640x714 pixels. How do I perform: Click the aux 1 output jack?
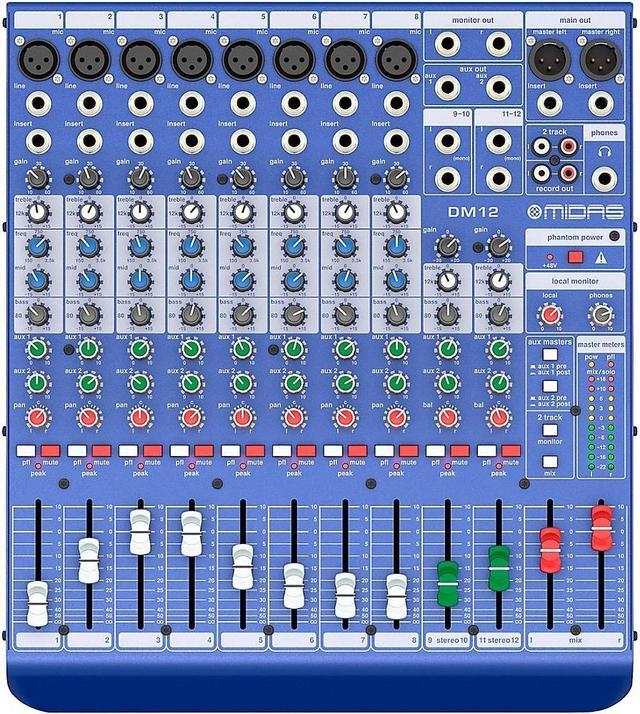(x=447, y=87)
